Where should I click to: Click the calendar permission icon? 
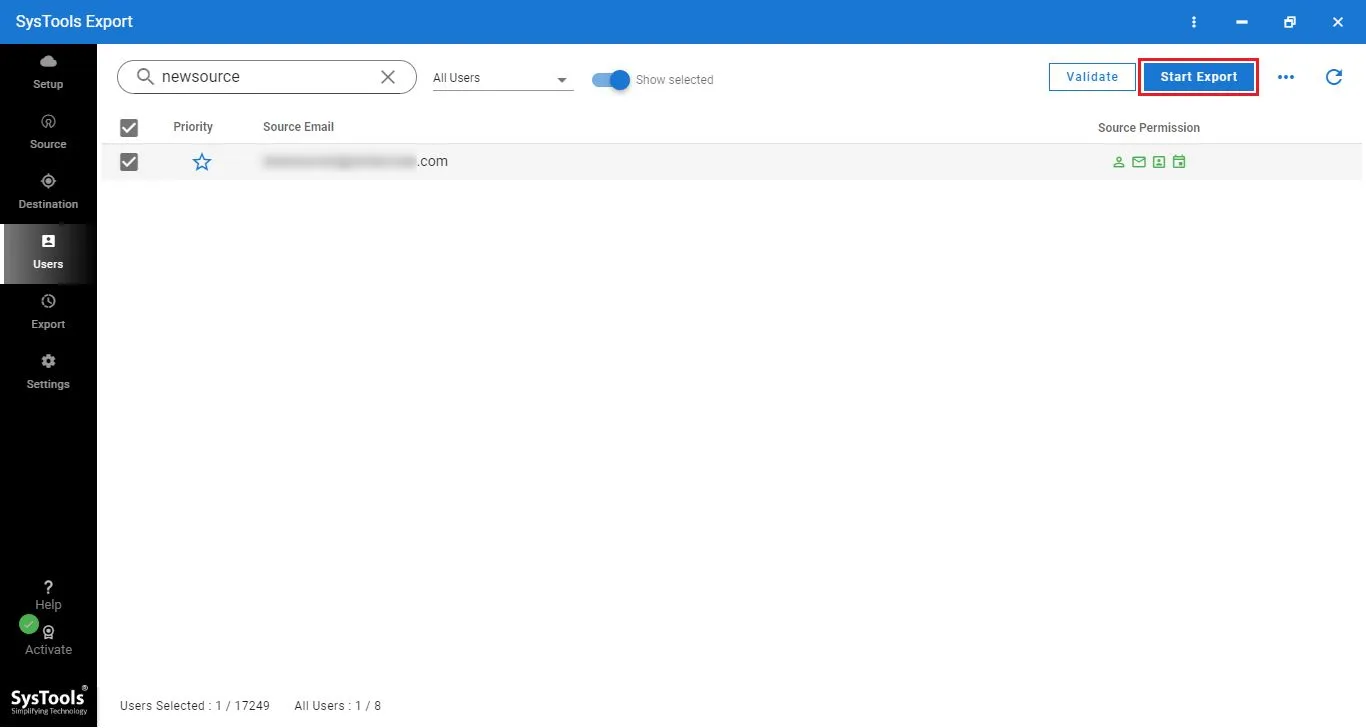point(1179,162)
